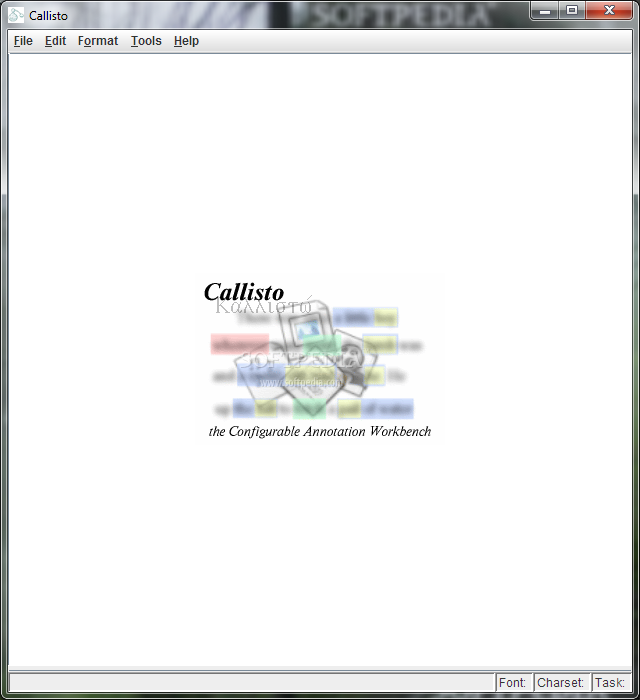Click the Callisto splash logo image
This screenshot has width=640, height=700.
[x=320, y=360]
